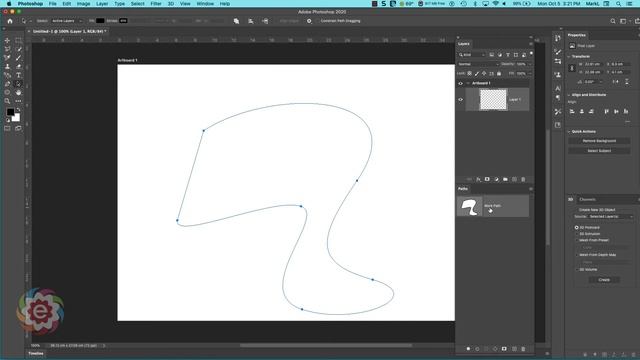Open the gear settings in options bar
This screenshot has width=640, height=360.
[x=309, y=21]
